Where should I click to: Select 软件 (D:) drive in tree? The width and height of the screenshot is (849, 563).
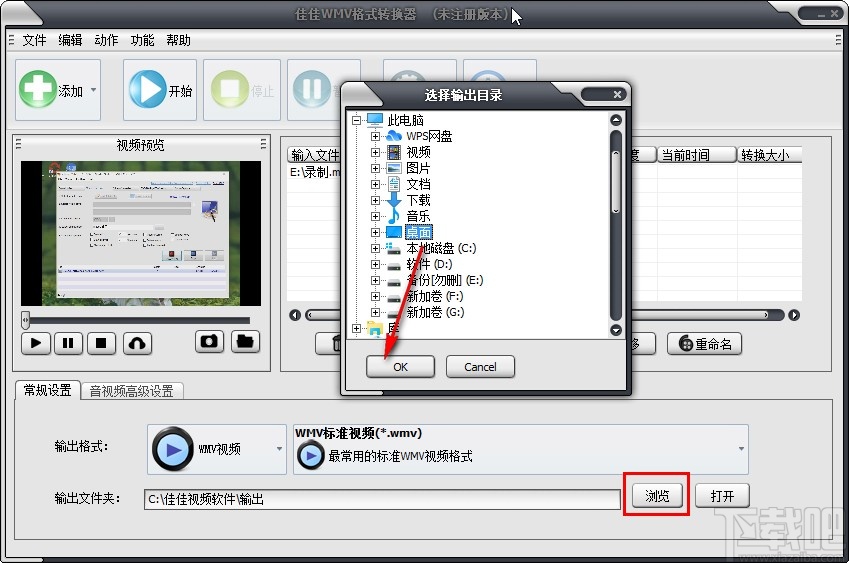pos(429,264)
